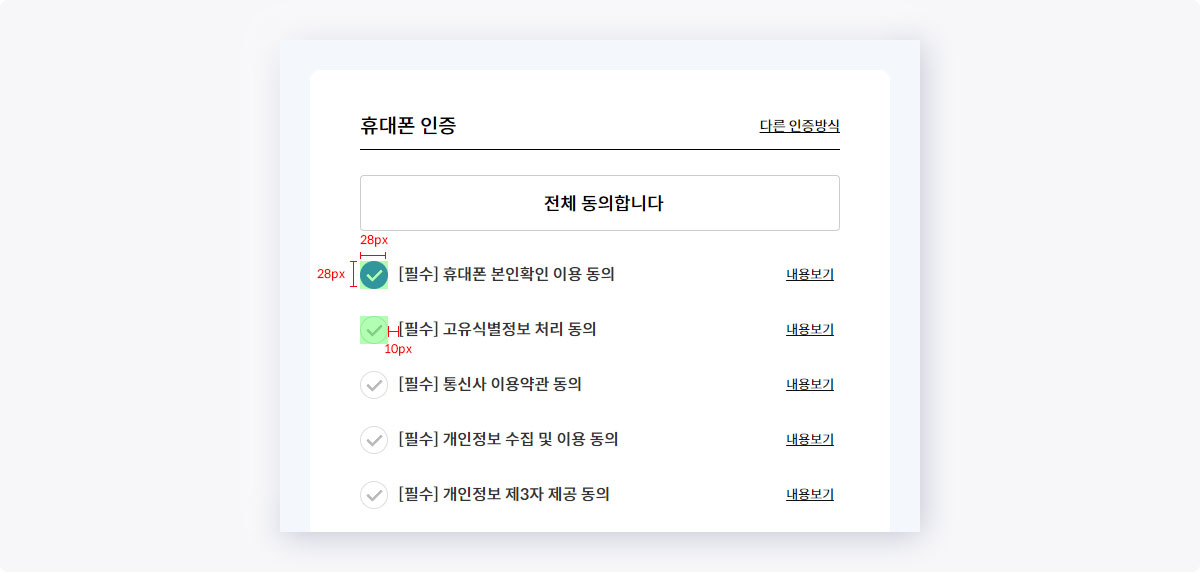View 내용보기 for 휴대폰 본인확인 이용 동의
The image size is (1200, 572).
pyautogui.click(x=810, y=275)
